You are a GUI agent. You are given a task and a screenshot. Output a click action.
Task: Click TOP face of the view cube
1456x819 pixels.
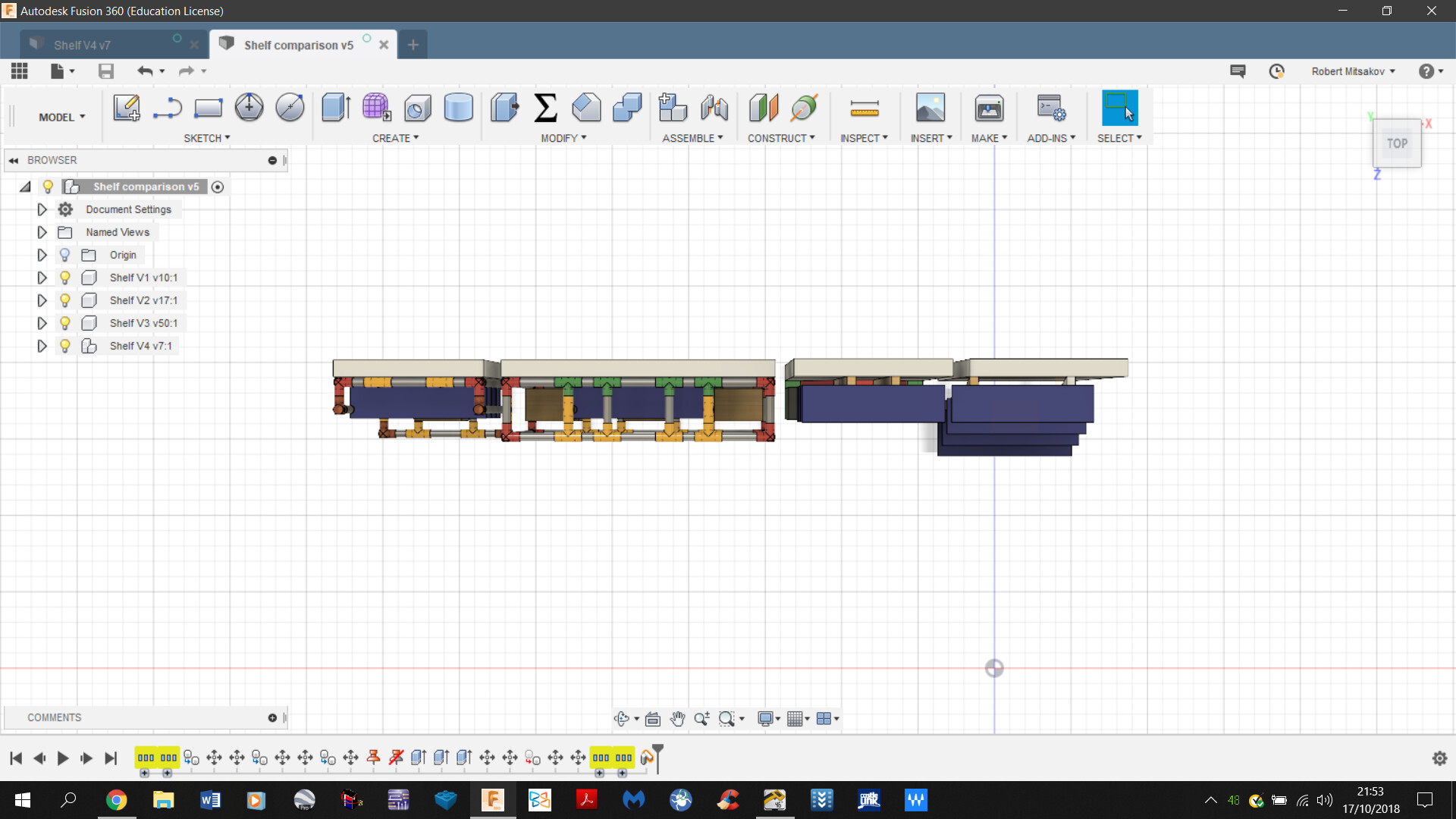[1397, 143]
